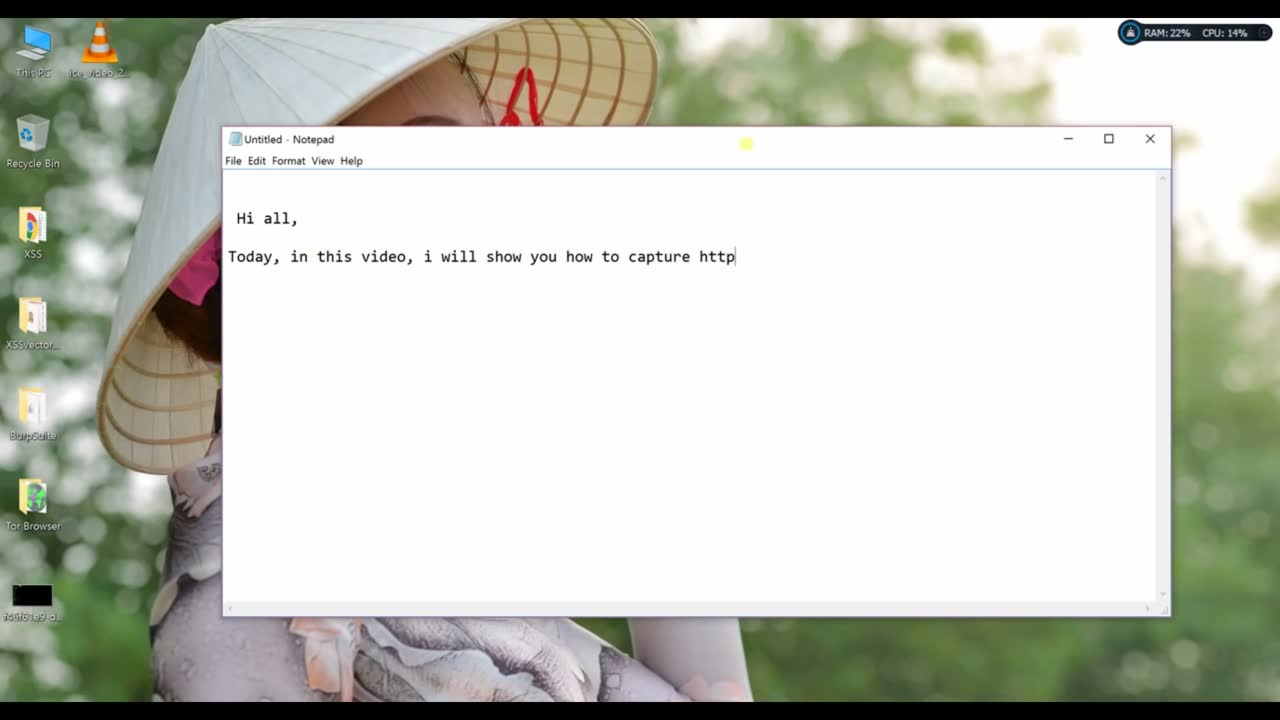
Task: Open the View menu in Notepad
Action: [322, 161]
